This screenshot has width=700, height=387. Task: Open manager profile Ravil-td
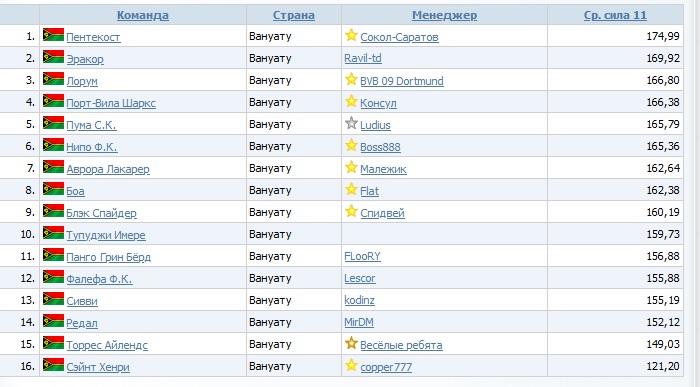click(x=363, y=58)
